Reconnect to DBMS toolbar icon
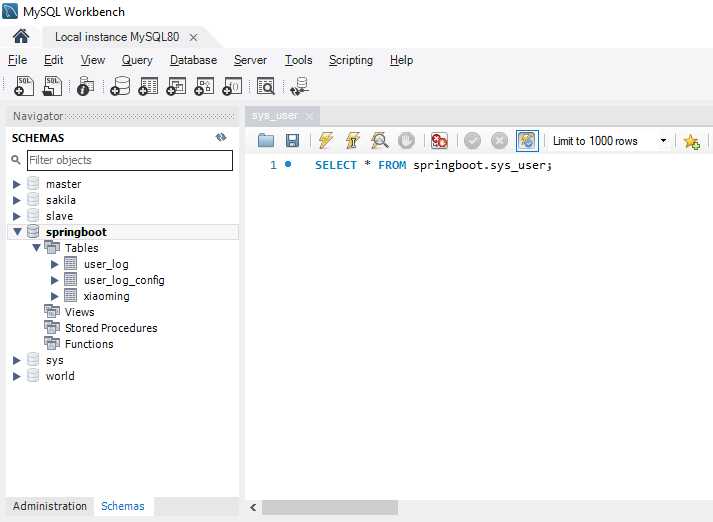713x522 pixels. coord(300,86)
